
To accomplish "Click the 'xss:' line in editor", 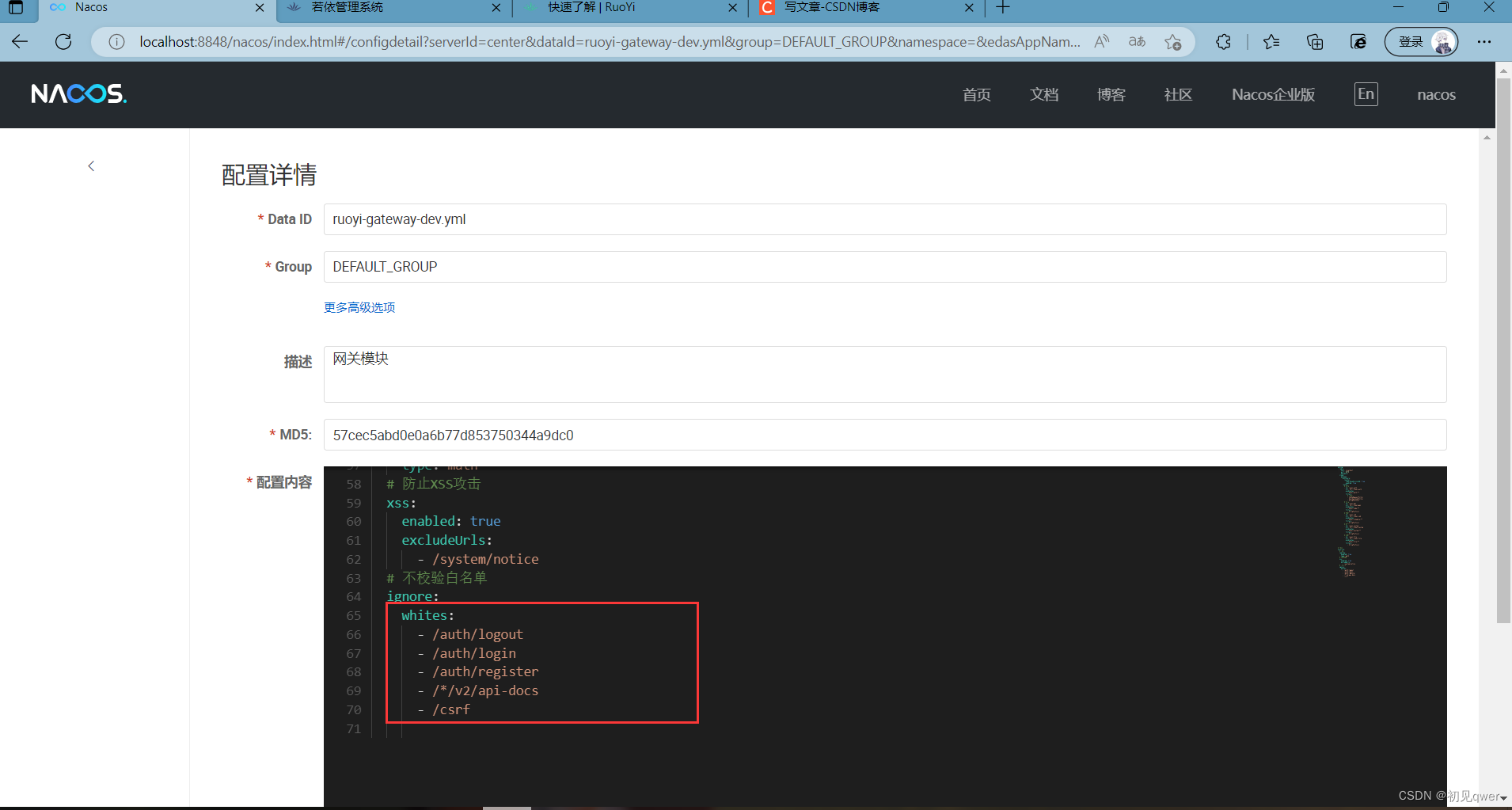I will click(401, 503).
